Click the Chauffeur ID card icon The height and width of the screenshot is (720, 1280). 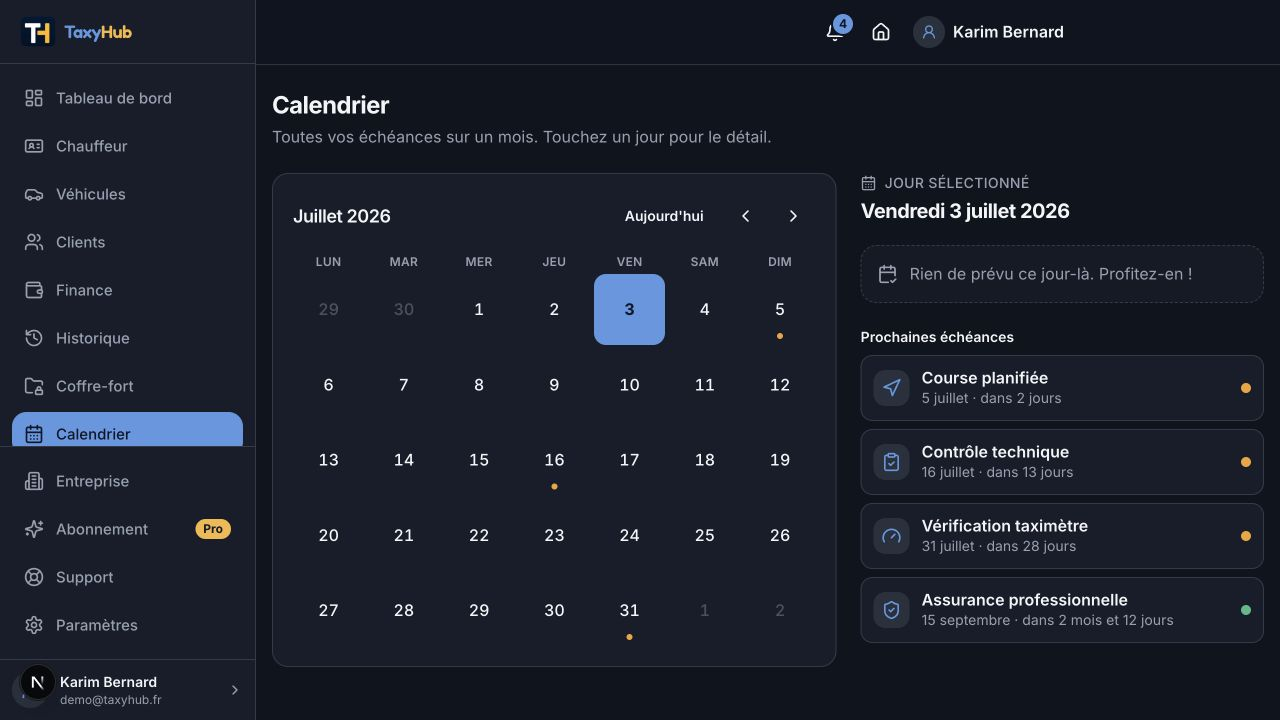(34, 146)
